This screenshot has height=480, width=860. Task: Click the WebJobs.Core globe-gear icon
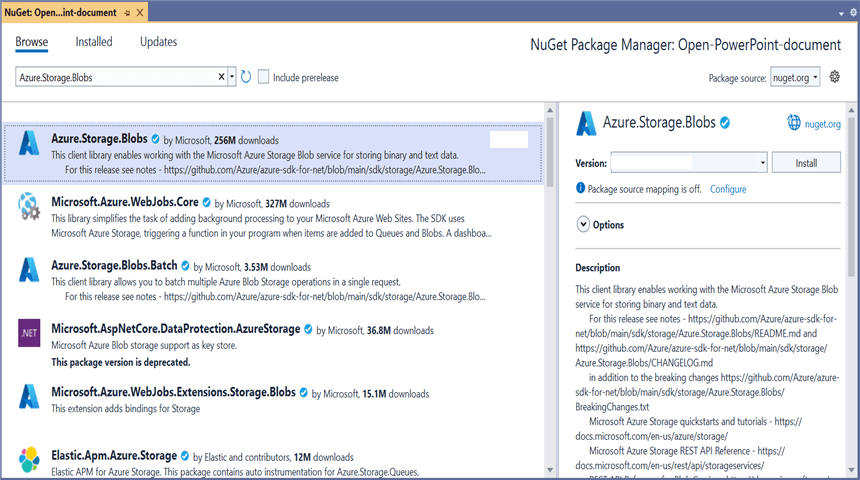[x=29, y=206]
